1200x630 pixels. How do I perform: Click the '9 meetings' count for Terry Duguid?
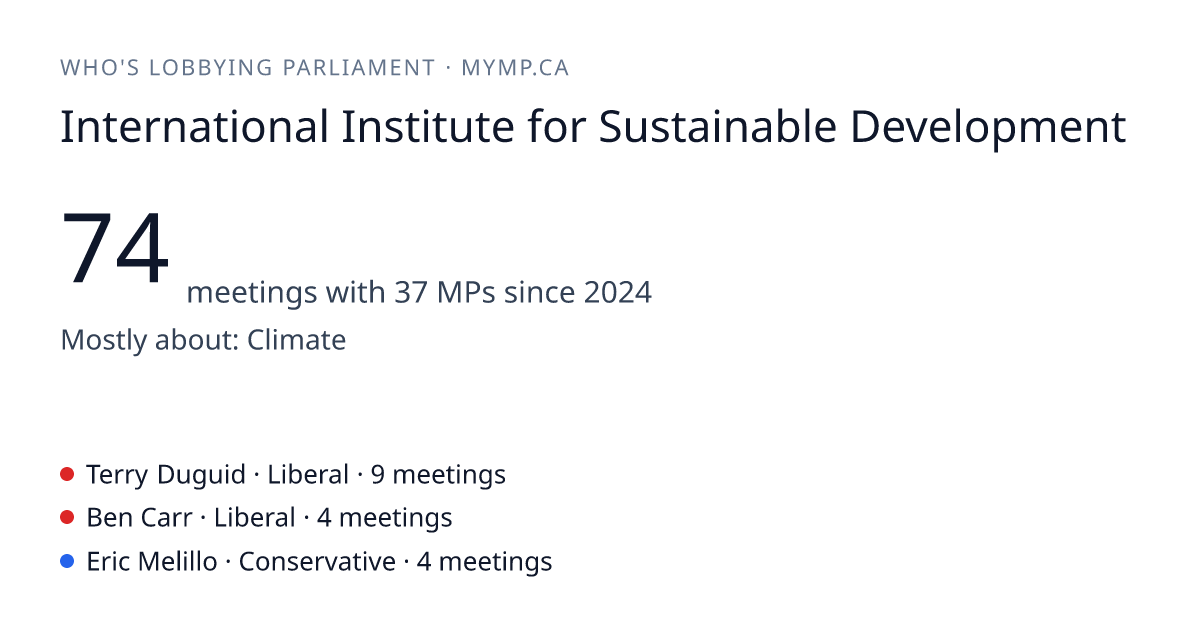click(438, 474)
